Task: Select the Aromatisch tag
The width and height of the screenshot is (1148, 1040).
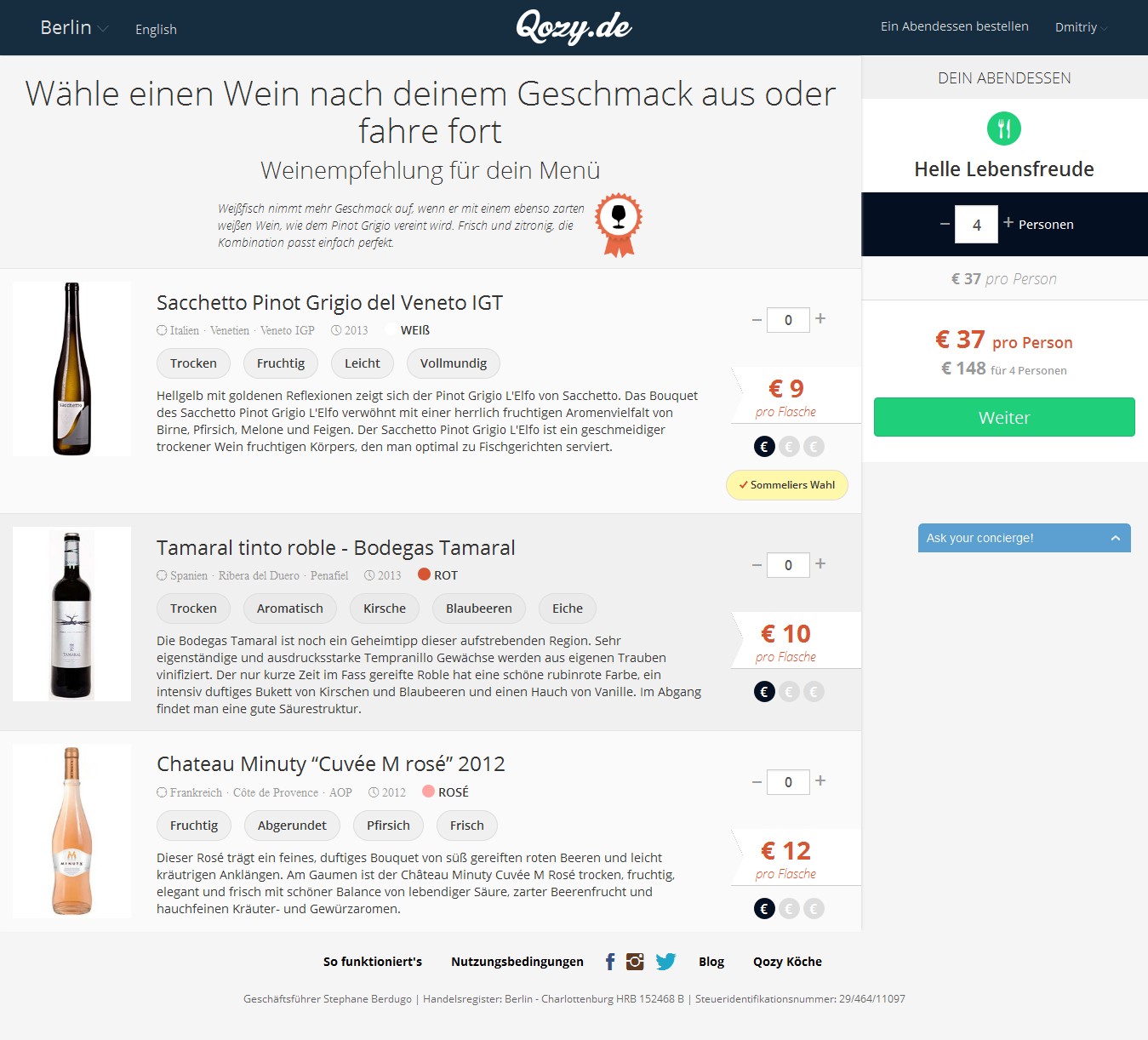Action: 290,609
